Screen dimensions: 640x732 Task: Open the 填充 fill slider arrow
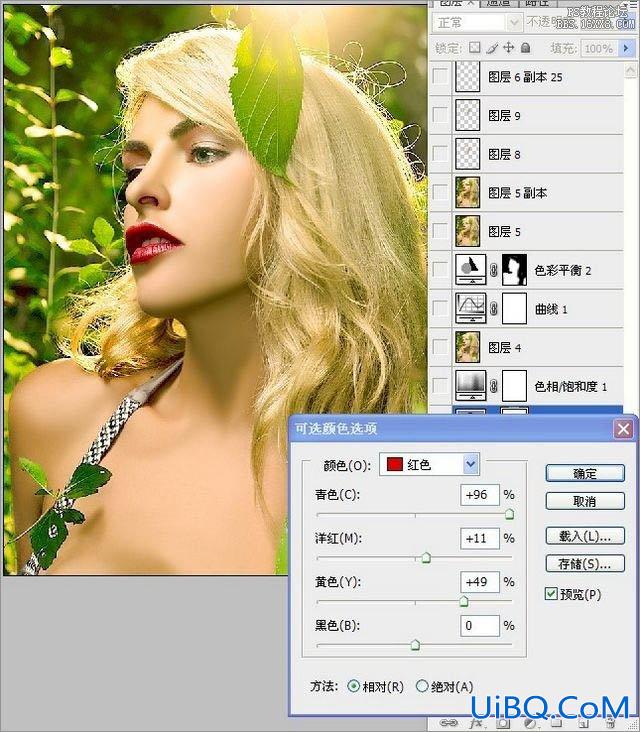626,48
